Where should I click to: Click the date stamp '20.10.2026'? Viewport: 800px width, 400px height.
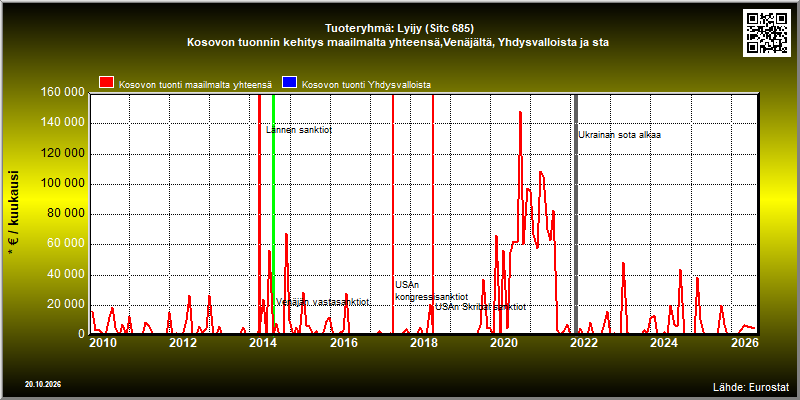click(x=43, y=384)
